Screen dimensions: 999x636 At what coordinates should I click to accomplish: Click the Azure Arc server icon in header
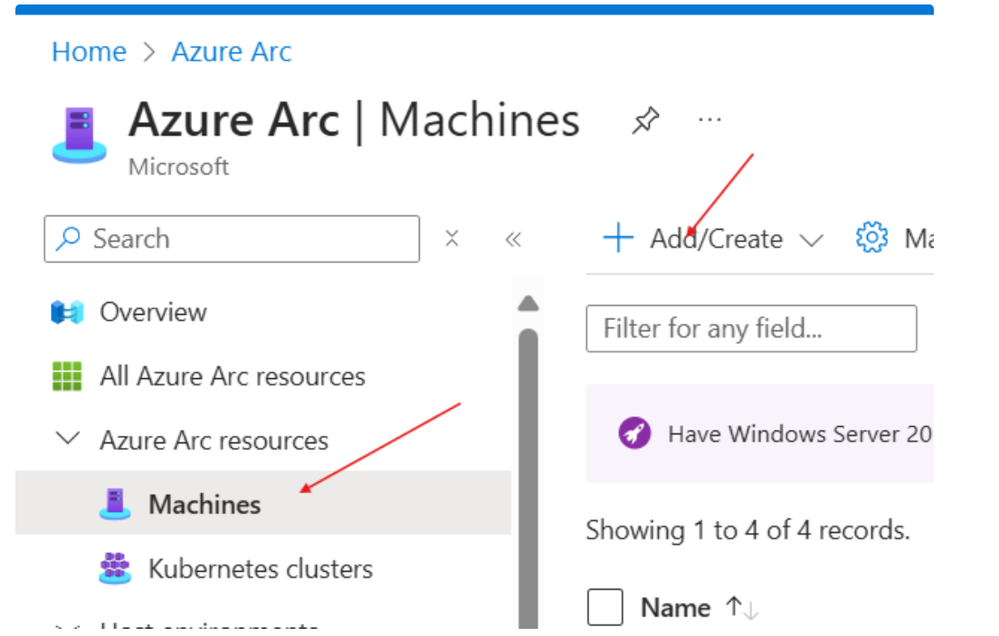(x=80, y=135)
